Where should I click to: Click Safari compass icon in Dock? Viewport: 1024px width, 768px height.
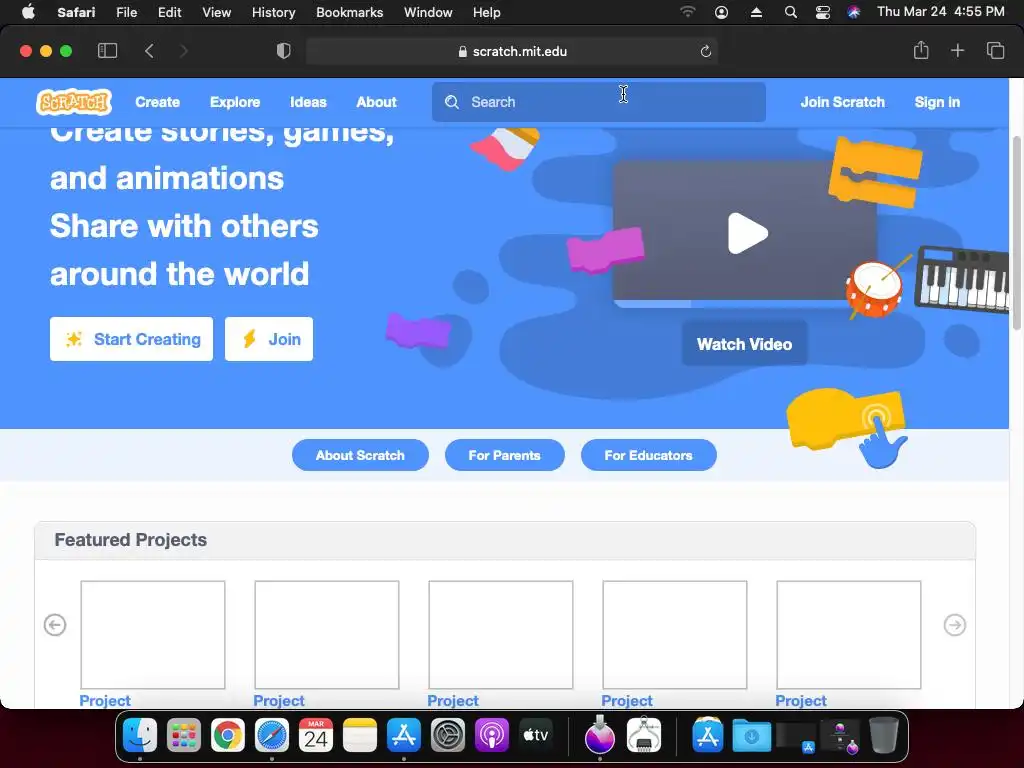[272, 735]
